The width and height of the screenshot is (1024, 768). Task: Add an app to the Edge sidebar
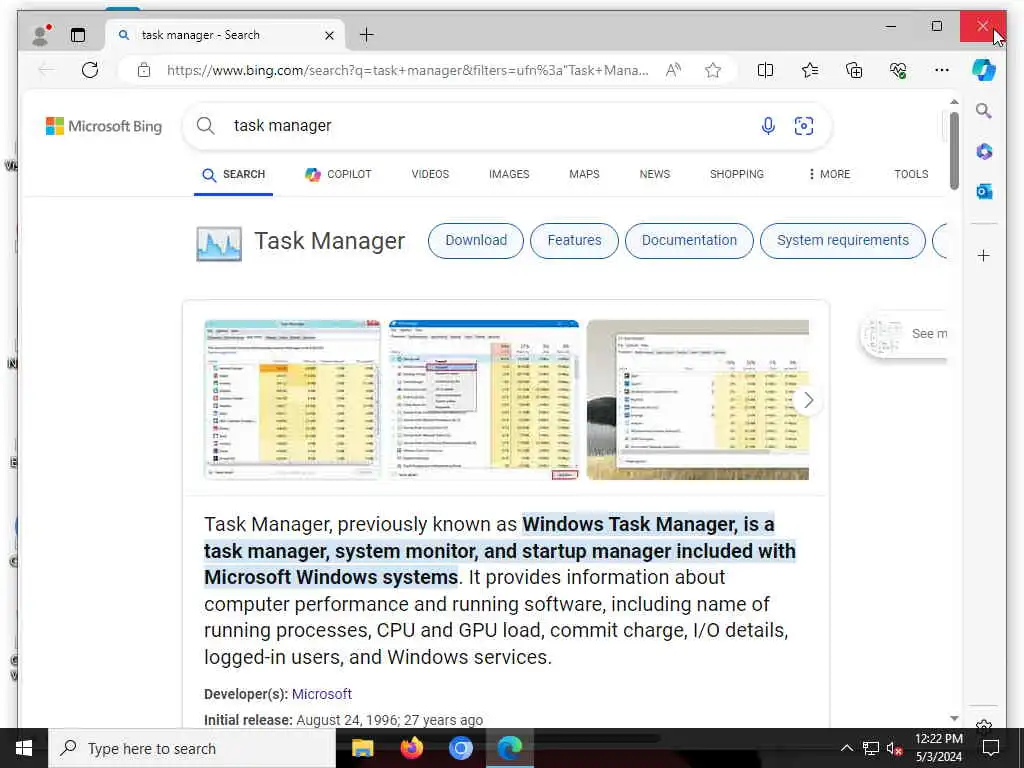984,255
